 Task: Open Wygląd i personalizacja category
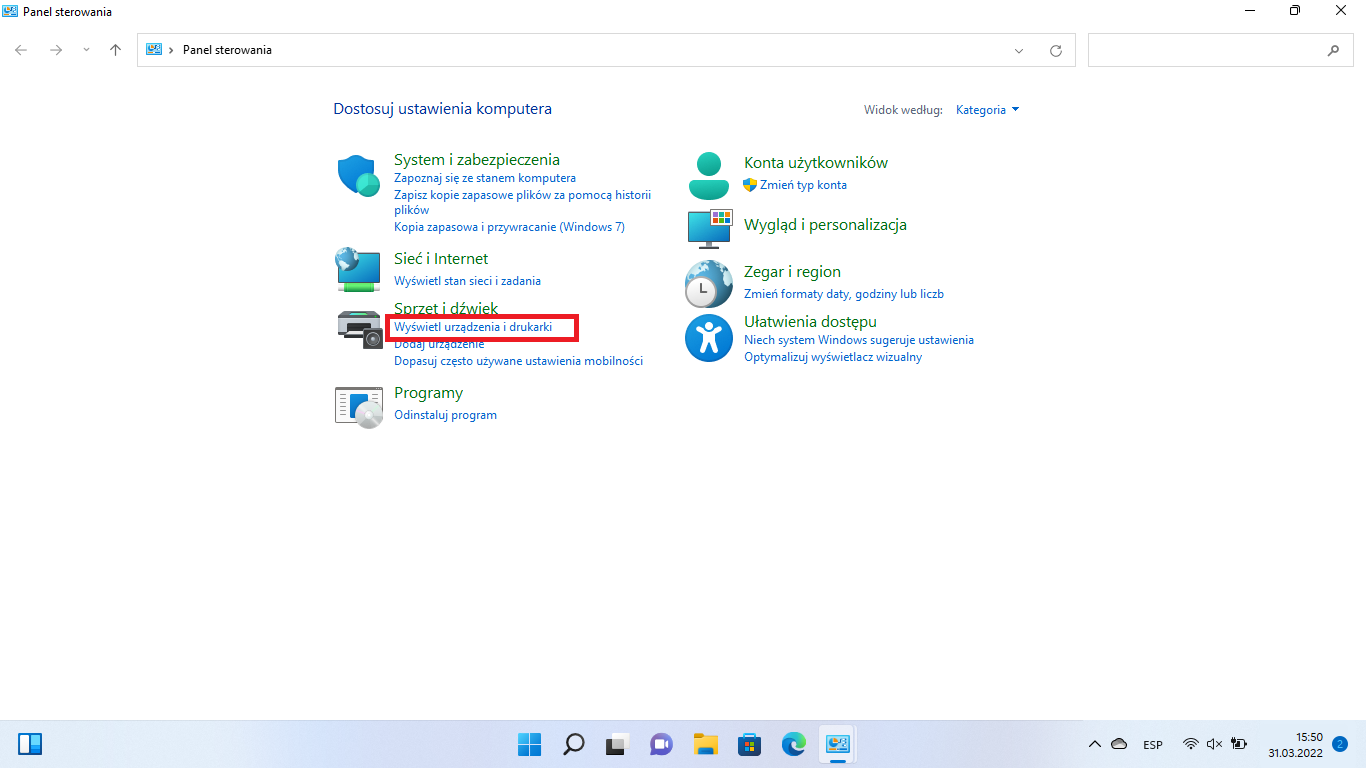click(x=825, y=225)
